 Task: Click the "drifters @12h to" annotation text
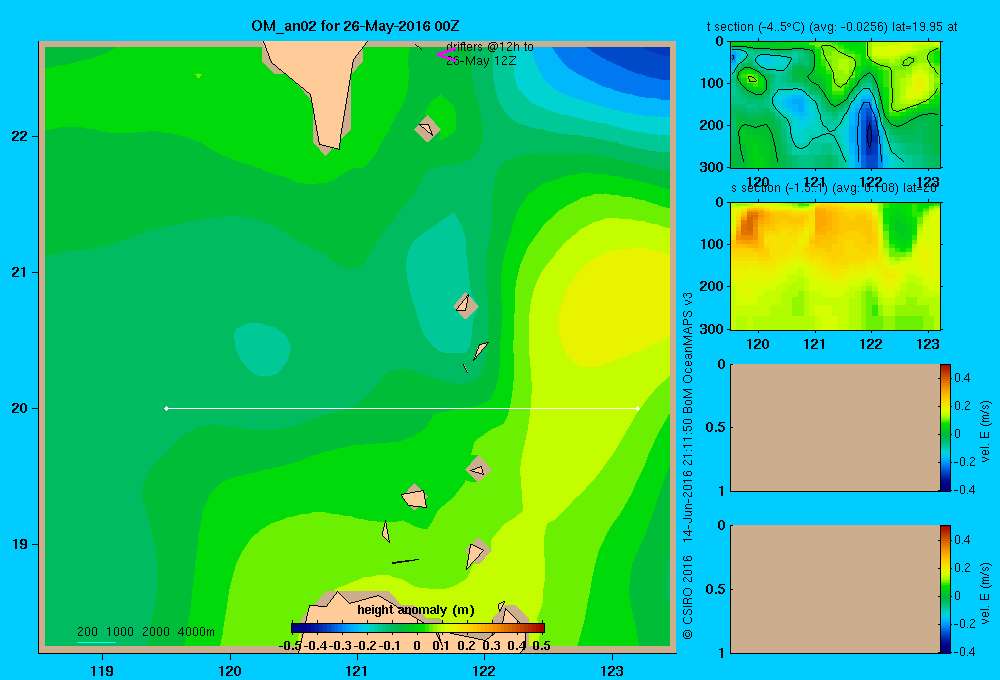(x=490, y=47)
